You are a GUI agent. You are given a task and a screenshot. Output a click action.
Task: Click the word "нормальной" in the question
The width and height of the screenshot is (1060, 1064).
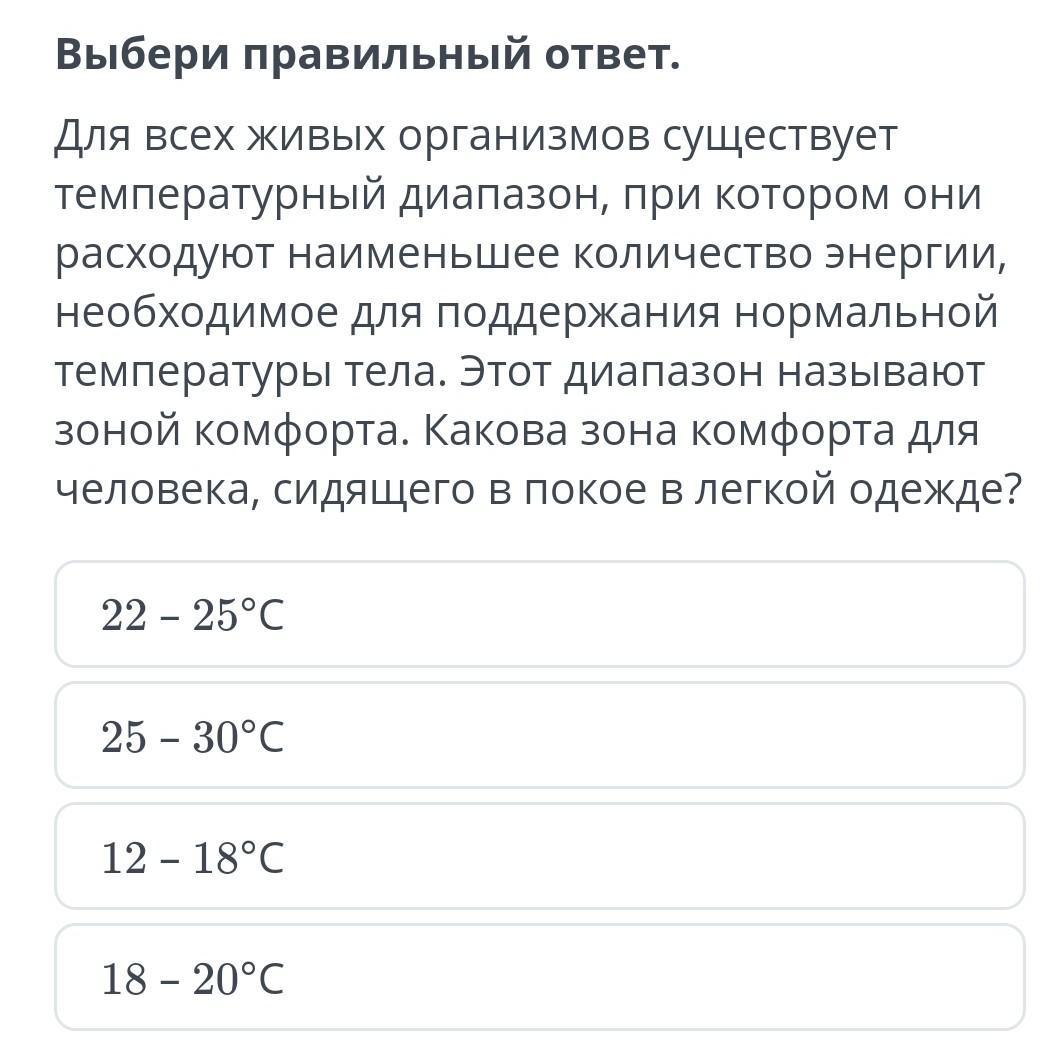click(867, 313)
